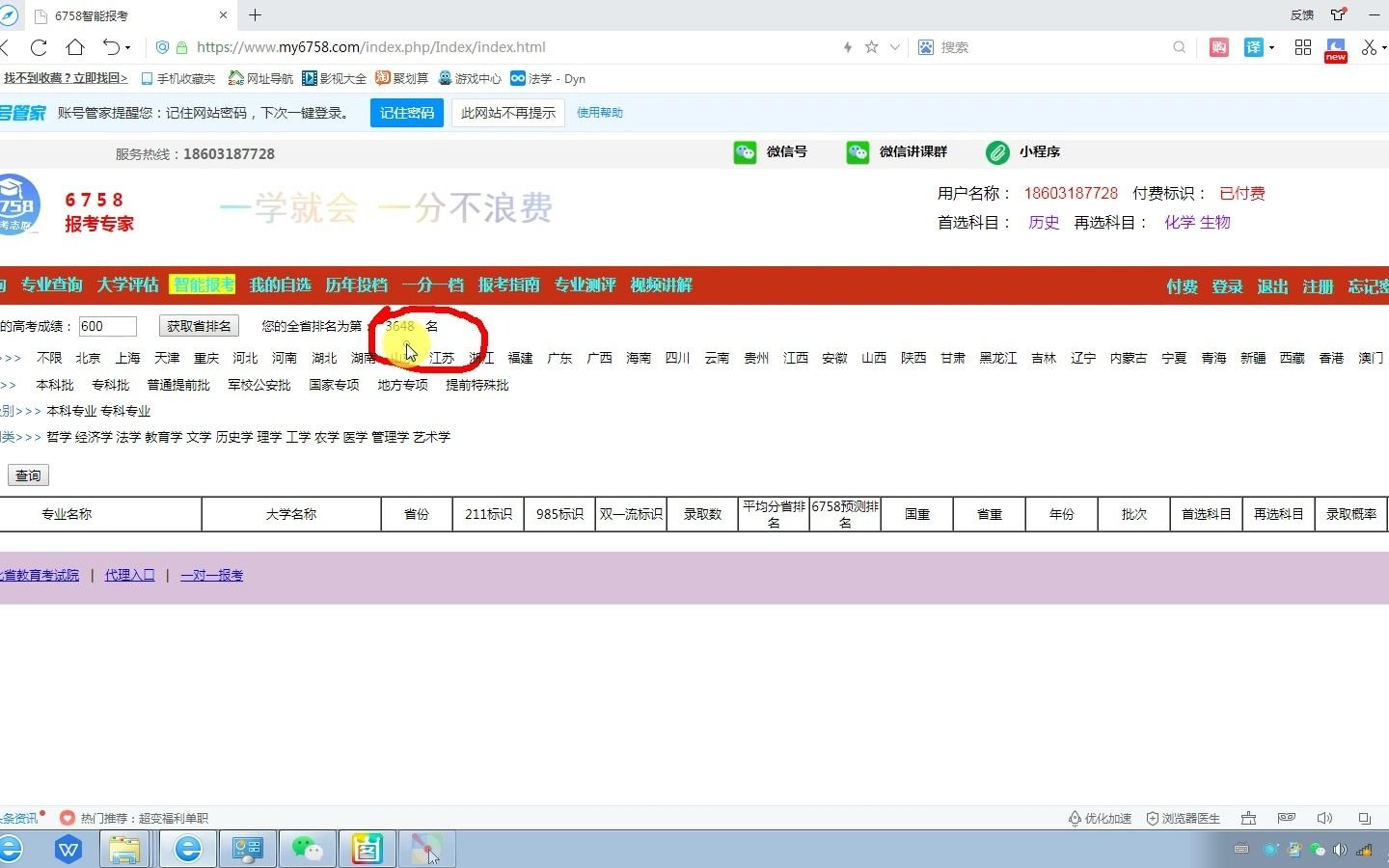Click 浏览器医生 in the status bar
This screenshot has width=1389, height=868.
[1183, 818]
